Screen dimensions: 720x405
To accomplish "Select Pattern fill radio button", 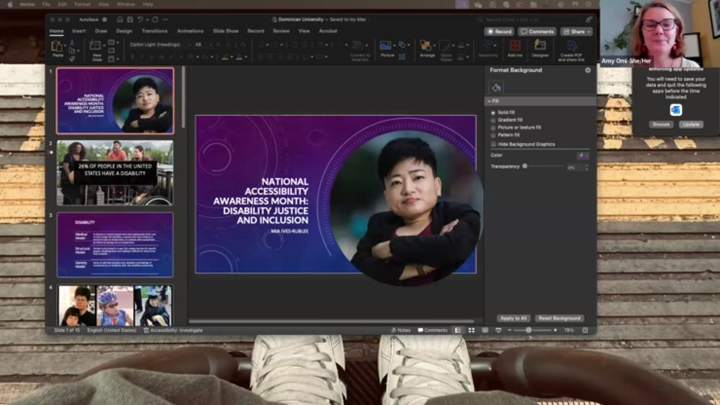I will (x=493, y=135).
